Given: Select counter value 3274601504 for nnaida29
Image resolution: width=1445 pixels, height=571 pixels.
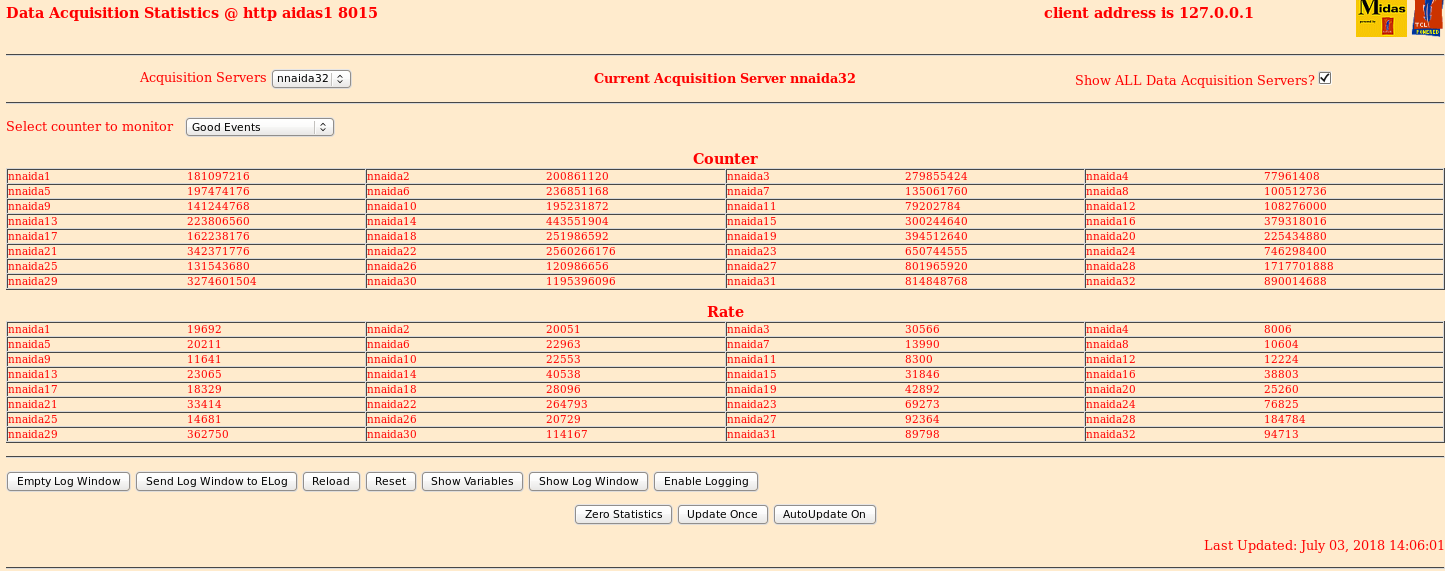Looking at the screenshot, I should point(222,281).
